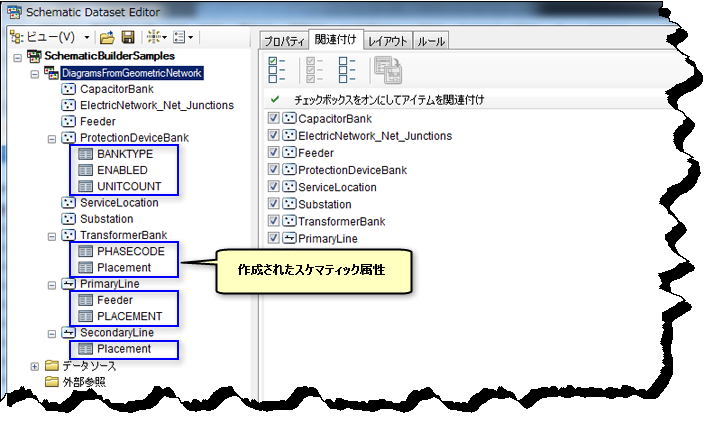720x438 pixels.
Task: Collapse the TransformerBank tree node
Action: pyautogui.click(x=51, y=236)
